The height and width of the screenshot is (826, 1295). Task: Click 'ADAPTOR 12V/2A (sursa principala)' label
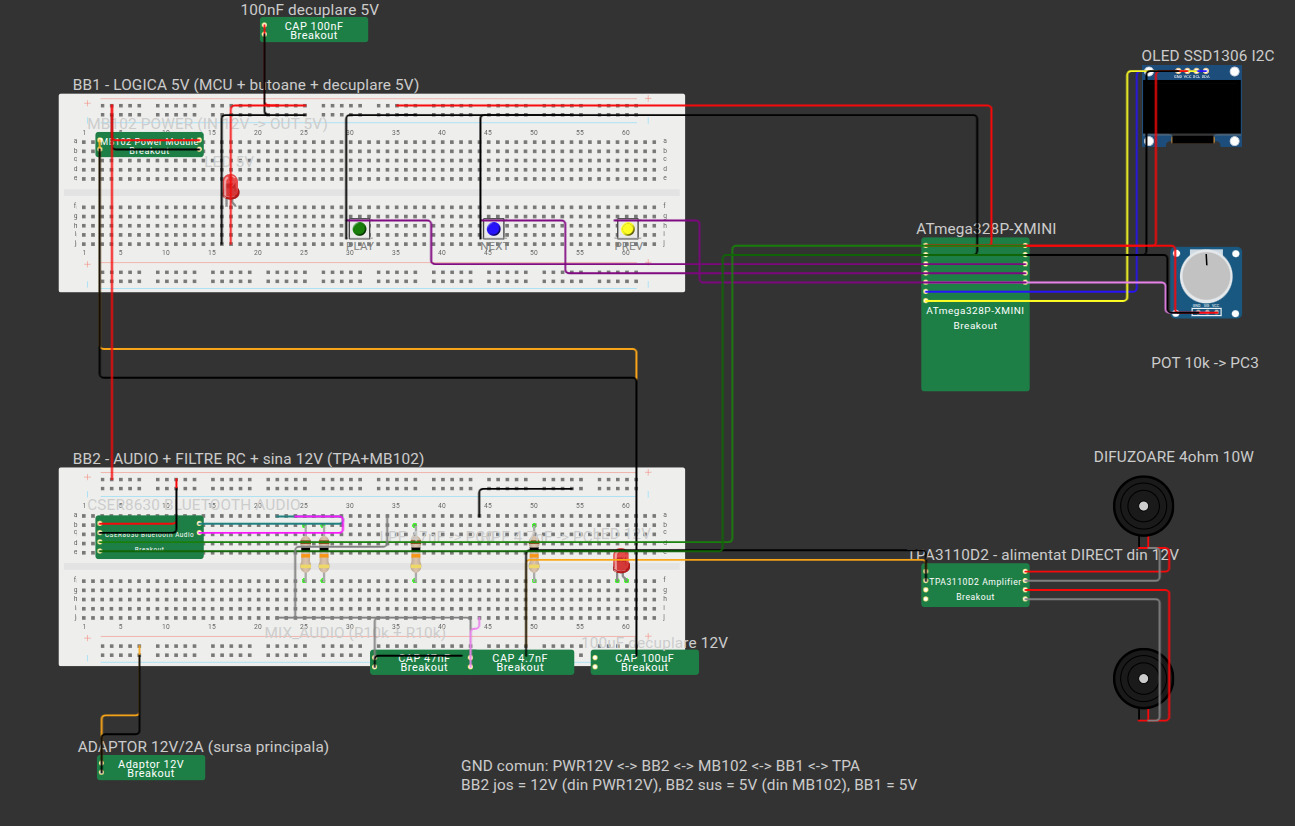203,747
